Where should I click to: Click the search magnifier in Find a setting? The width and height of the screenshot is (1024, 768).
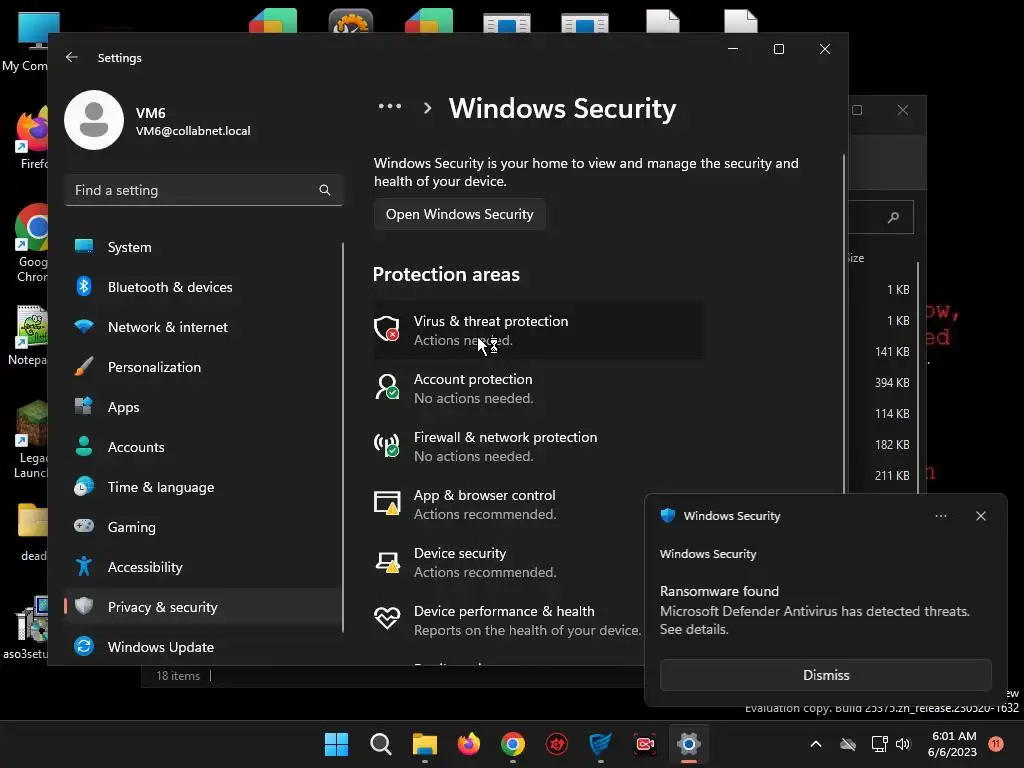pyautogui.click(x=325, y=190)
